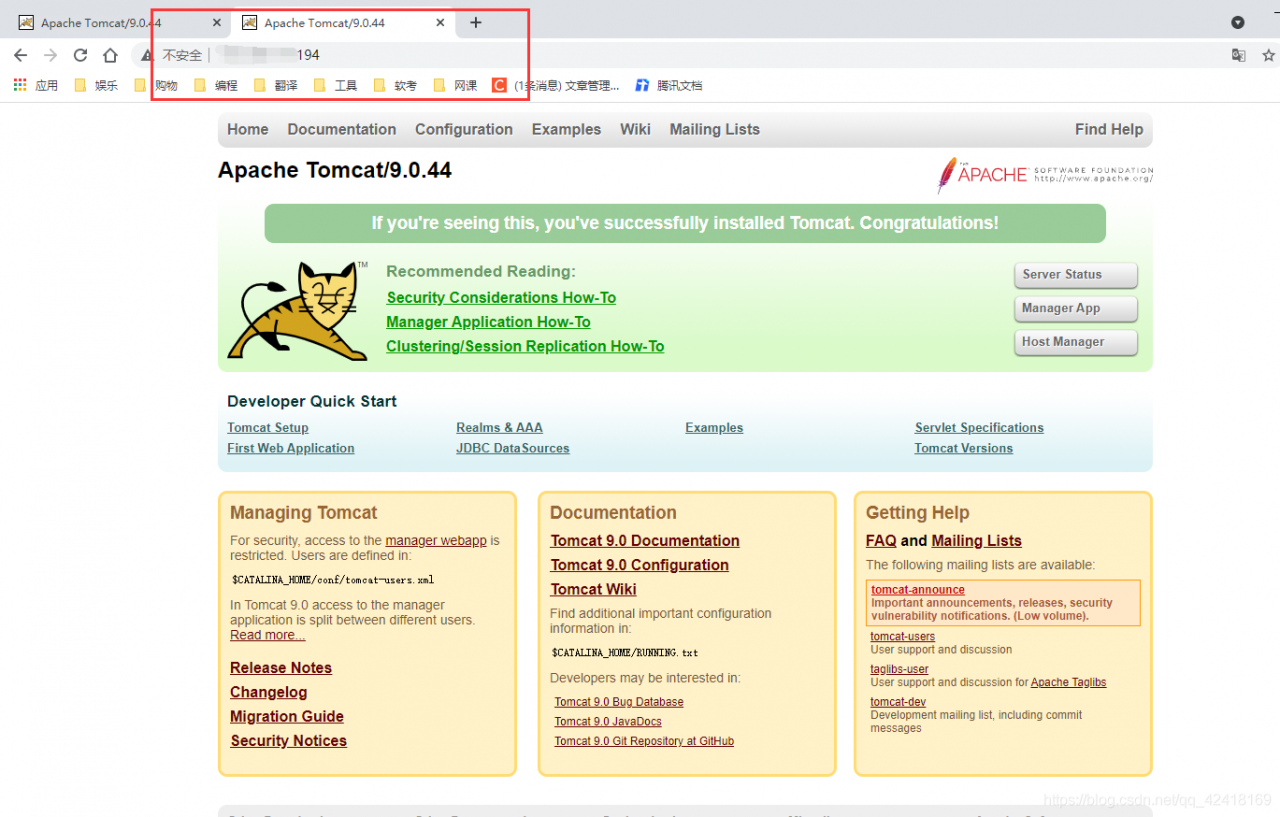The height and width of the screenshot is (817, 1280).
Task: Close the active Apache Tomcat tab
Action: click(440, 23)
